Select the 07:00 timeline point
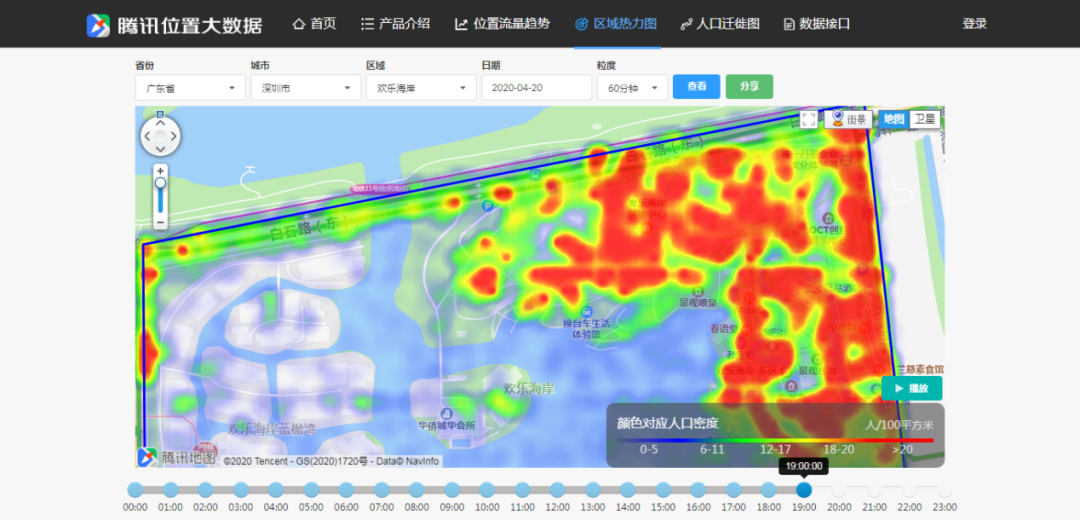Screen dimensions: 1080x520 [x=382, y=490]
